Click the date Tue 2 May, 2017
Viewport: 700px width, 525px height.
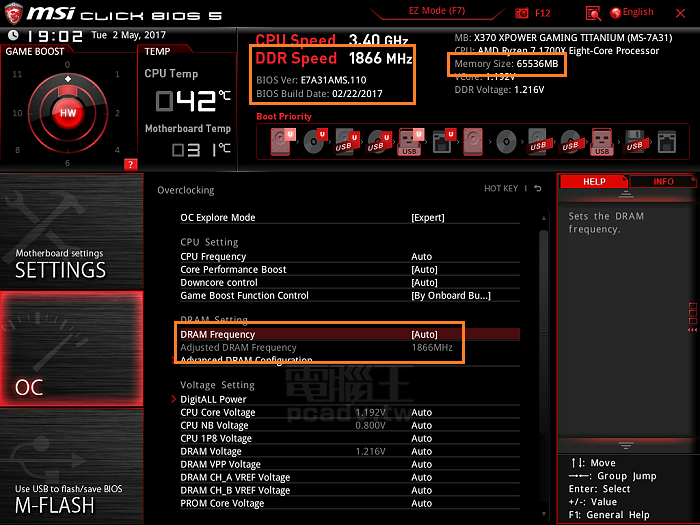click(129, 35)
